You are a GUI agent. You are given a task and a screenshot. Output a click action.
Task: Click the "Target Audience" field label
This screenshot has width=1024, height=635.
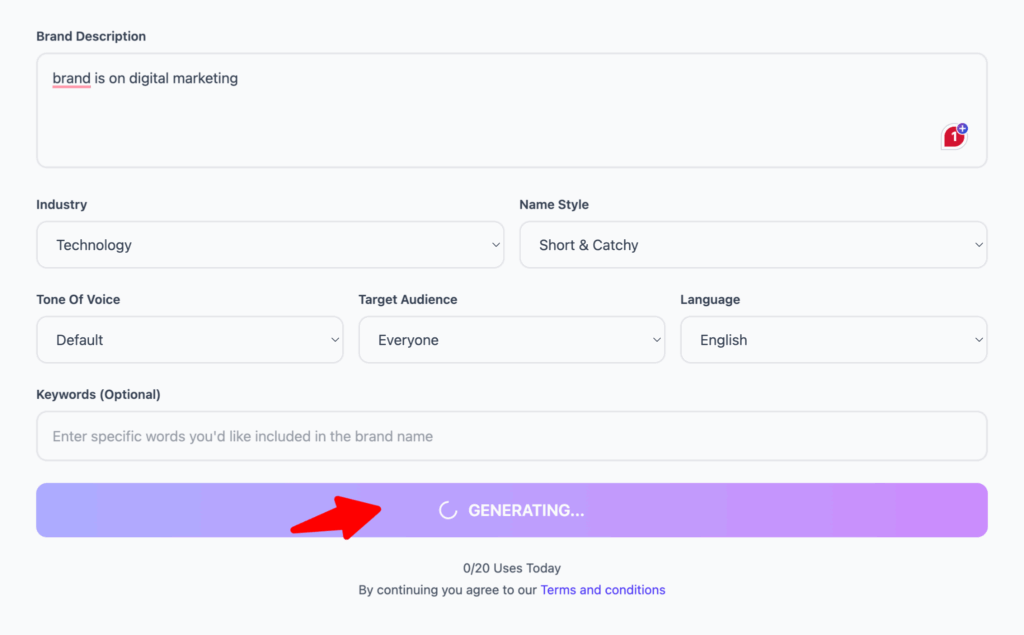pyautogui.click(x=408, y=299)
